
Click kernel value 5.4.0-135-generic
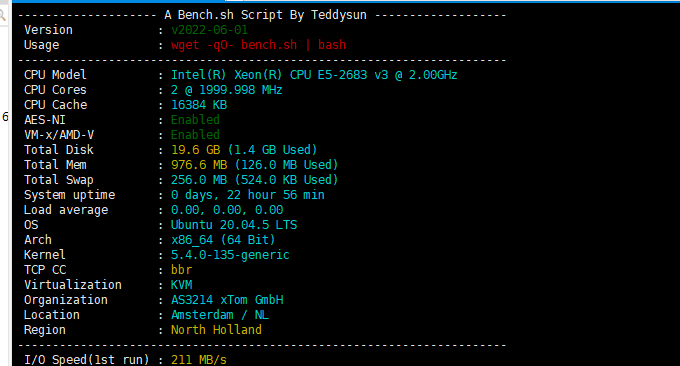pos(230,255)
